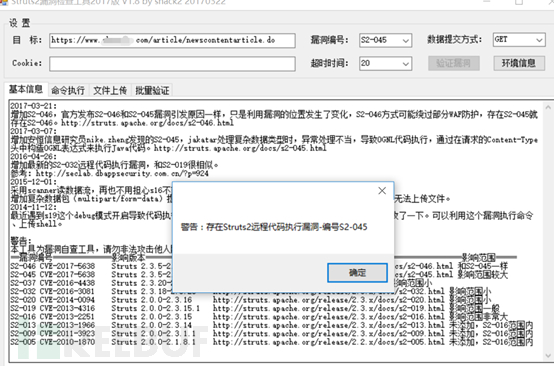Click the scroll-down arrow of the info panel
Image resolution: width=554 pixels, height=366 pixels.
click(x=548, y=355)
